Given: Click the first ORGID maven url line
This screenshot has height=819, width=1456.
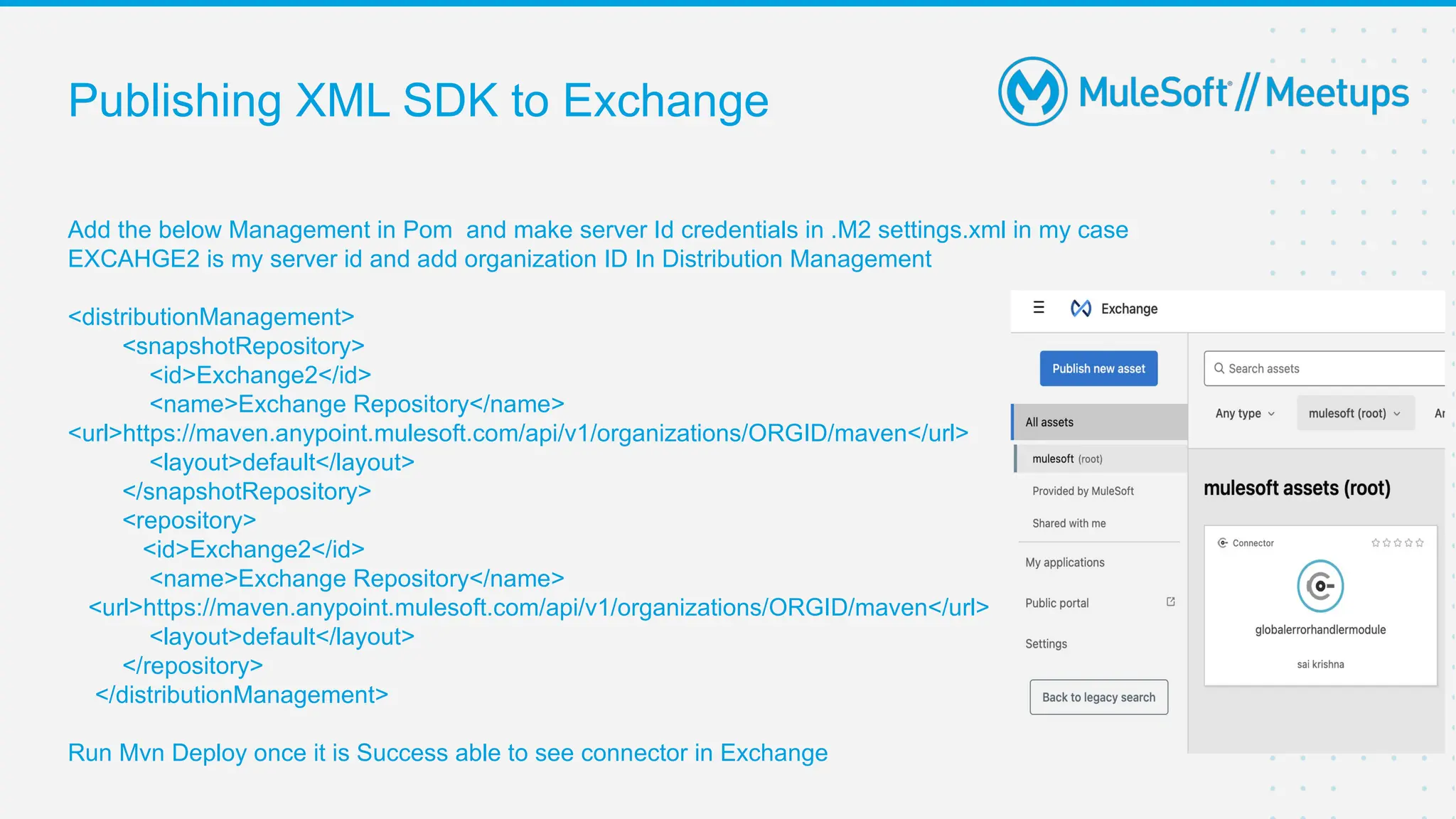Looking at the screenshot, I should [x=518, y=433].
